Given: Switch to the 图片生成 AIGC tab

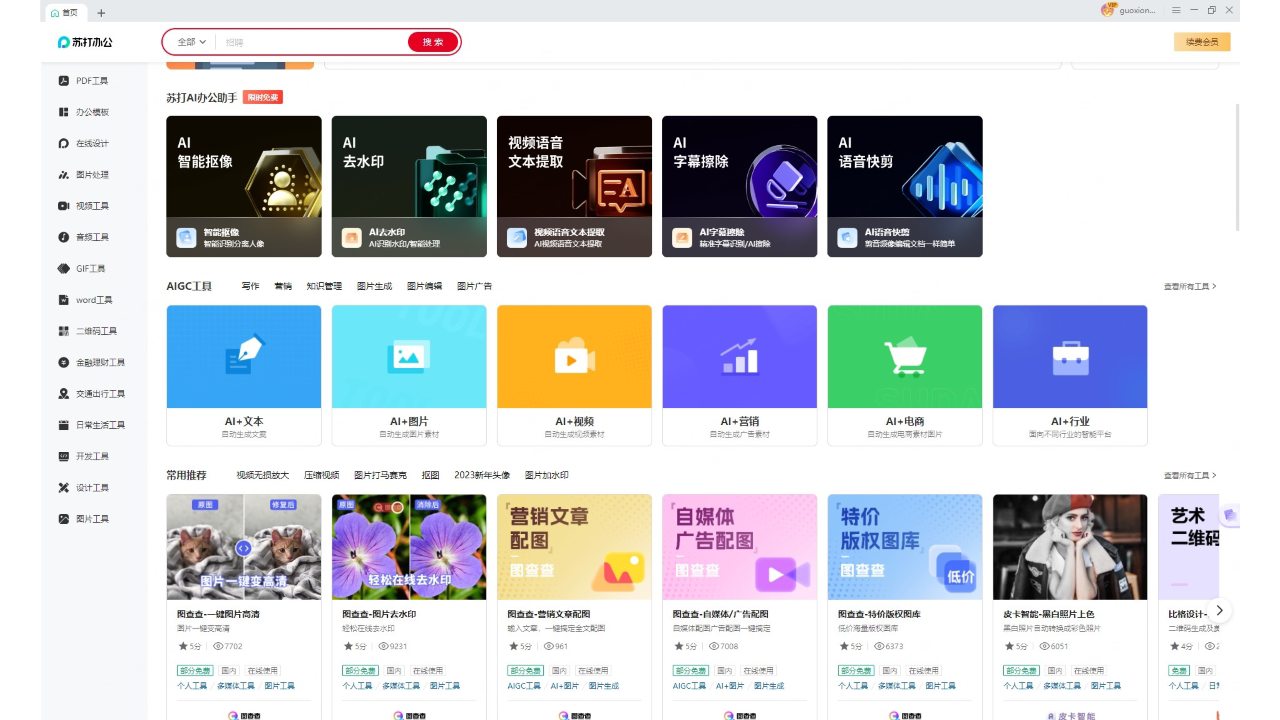Looking at the screenshot, I should tap(374, 287).
